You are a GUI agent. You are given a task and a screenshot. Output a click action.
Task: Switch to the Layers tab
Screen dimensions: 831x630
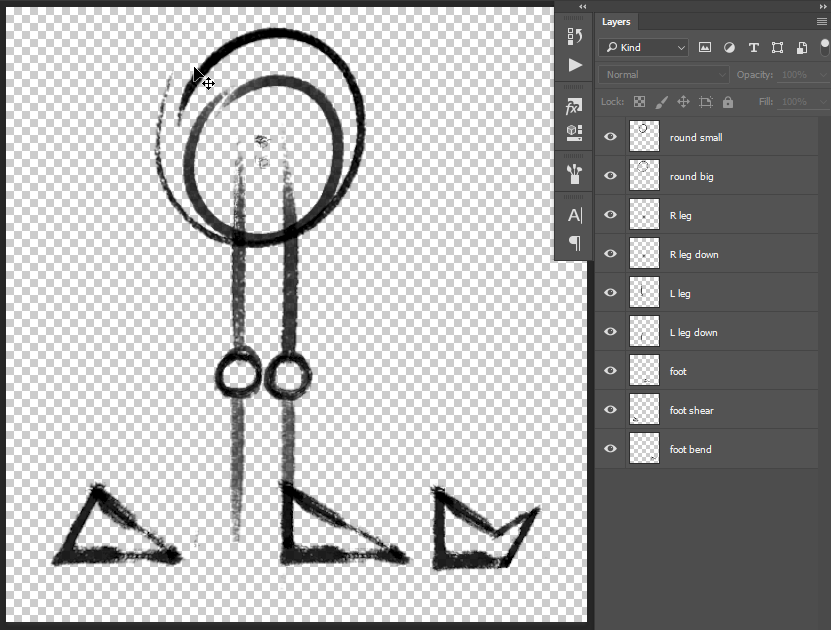[616, 22]
